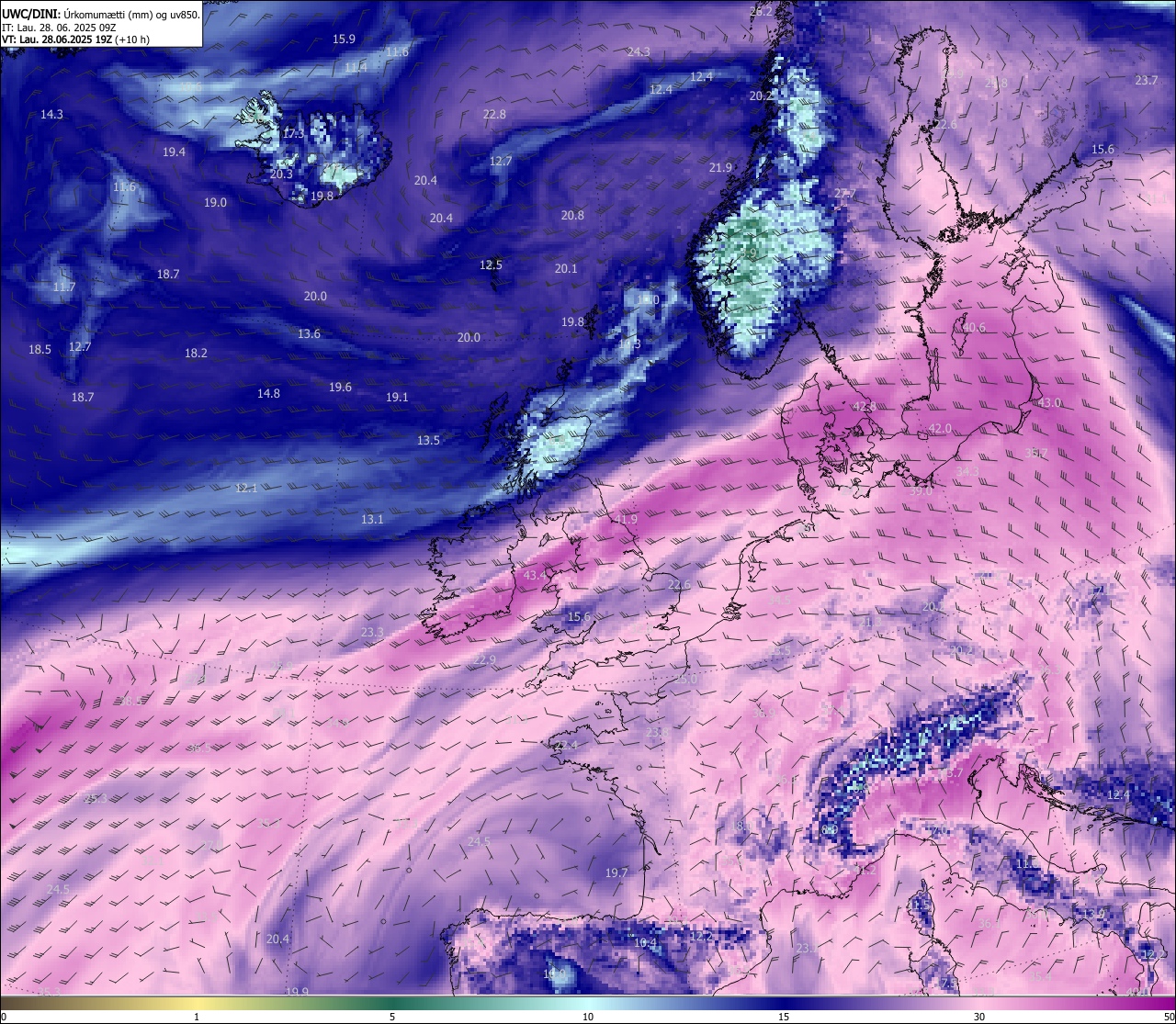Viewport: 1176px width, 1024px height.
Task: Click the 13.1 value label
Action: pyautogui.click(x=372, y=520)
